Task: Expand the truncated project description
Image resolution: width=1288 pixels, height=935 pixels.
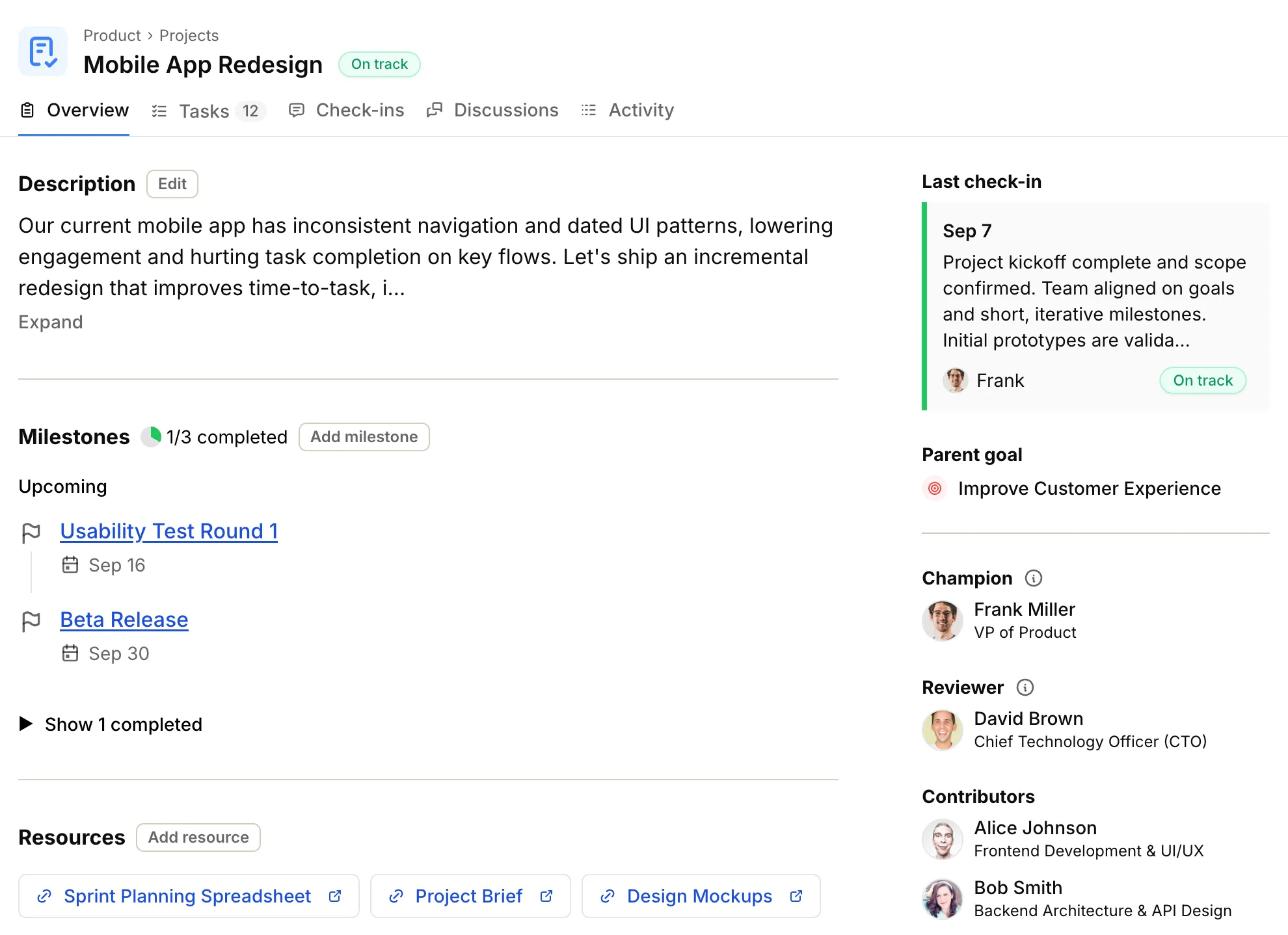Action: 50,322
